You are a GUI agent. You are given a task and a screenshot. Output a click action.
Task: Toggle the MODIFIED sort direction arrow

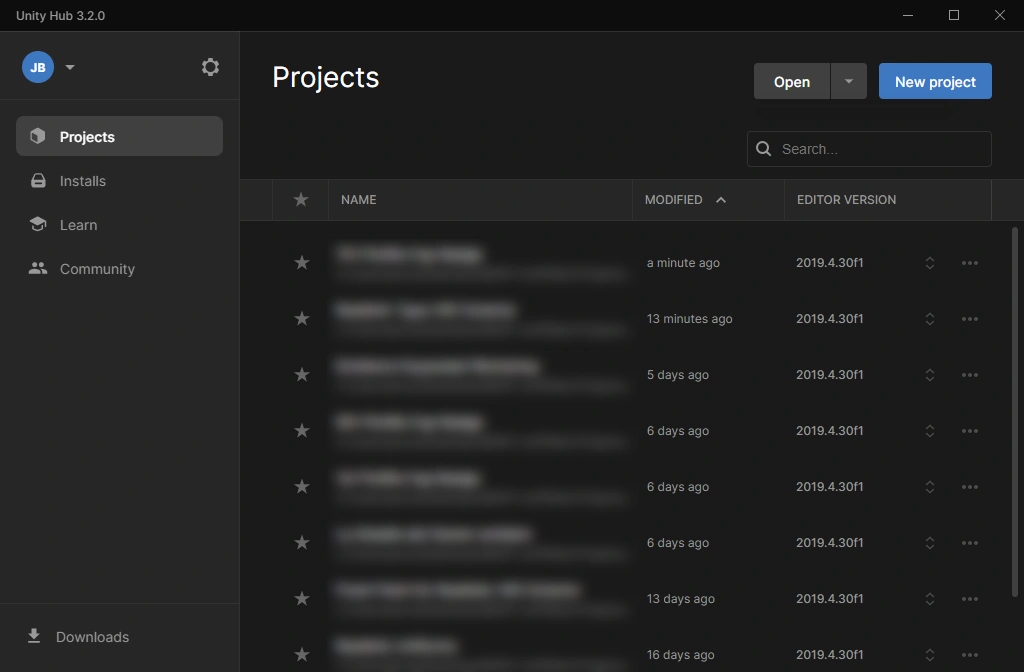pos(721,199)
